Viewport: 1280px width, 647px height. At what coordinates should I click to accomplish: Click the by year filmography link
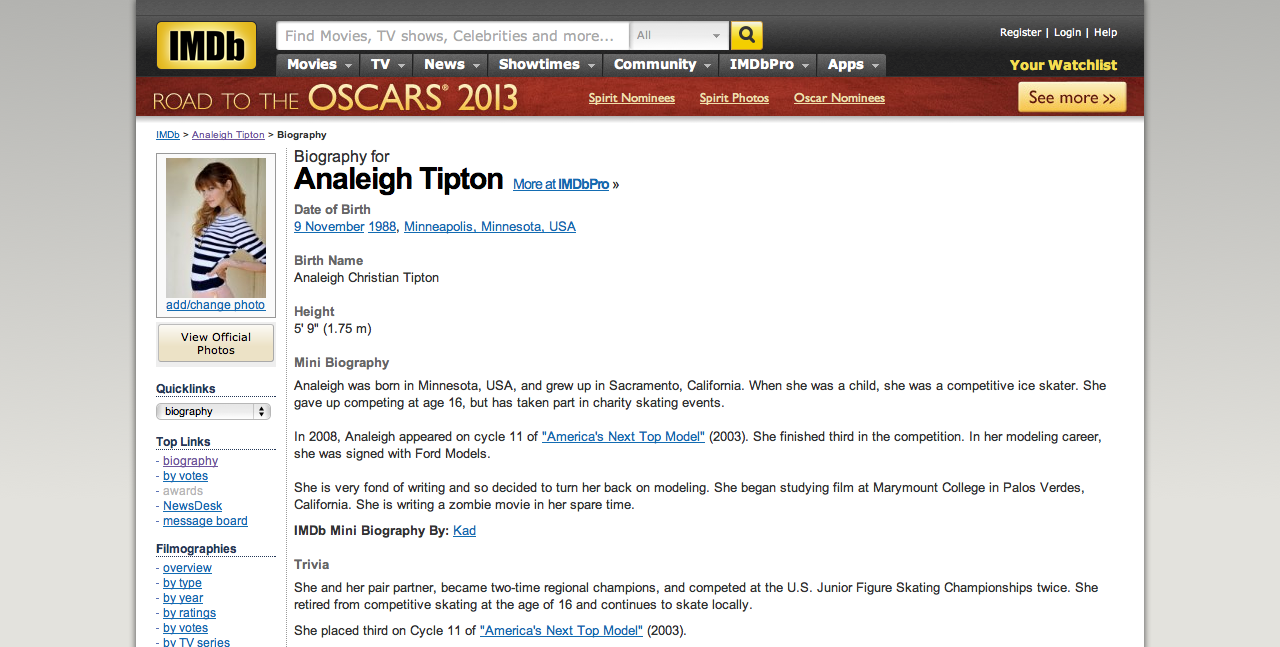[183, 598]
